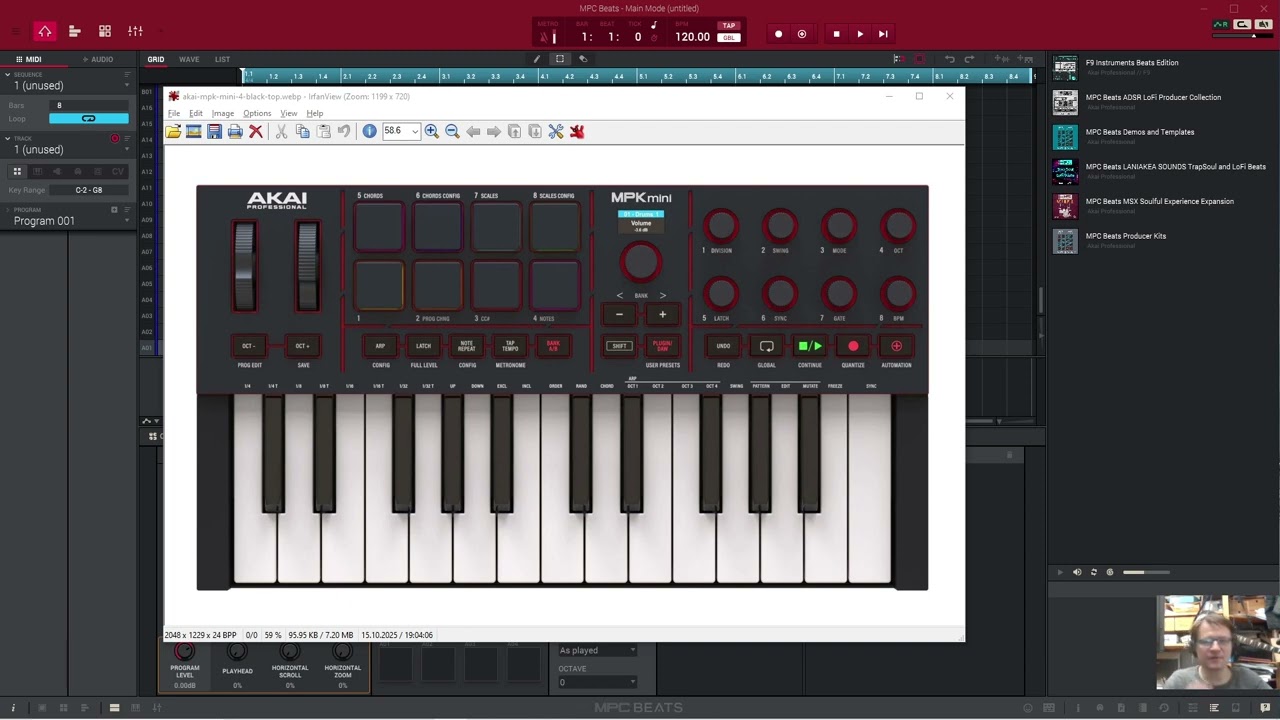1280x720 pixels.
Task: Open the track view mode icon
Action: pyautogui.click(x=74, y=31)
